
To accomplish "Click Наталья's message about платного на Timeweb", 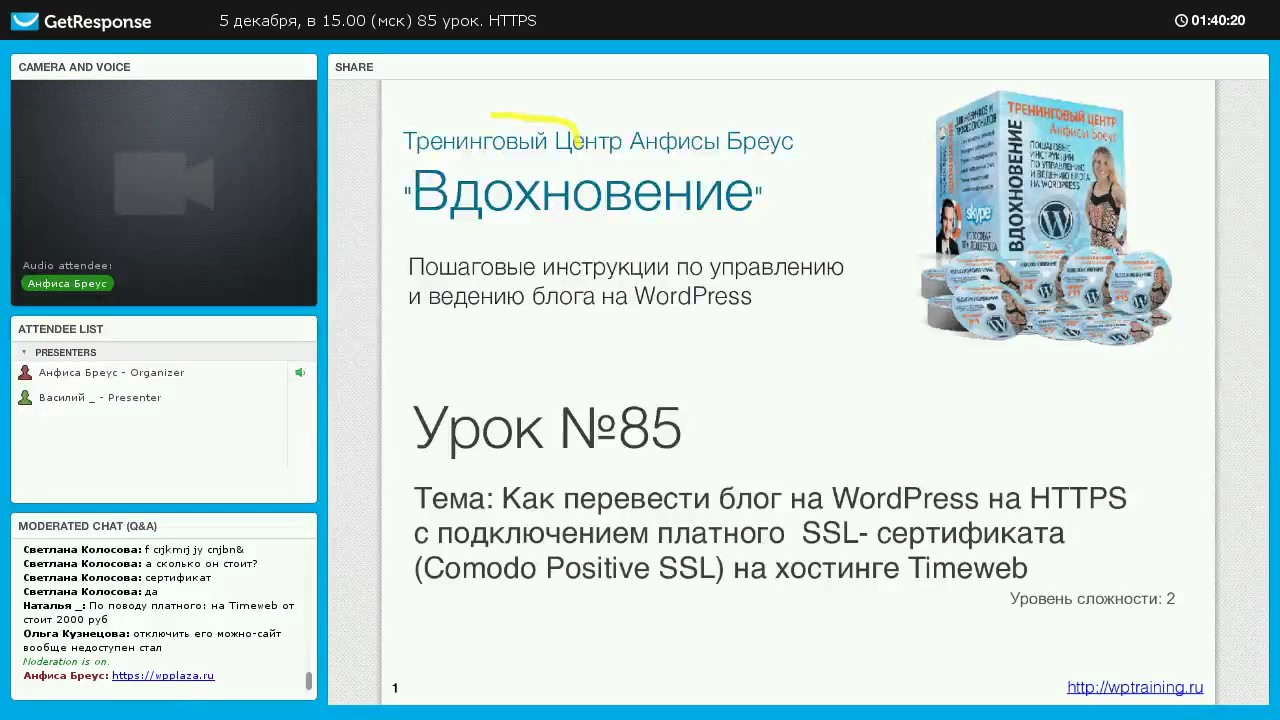I will tap(159, 612).
